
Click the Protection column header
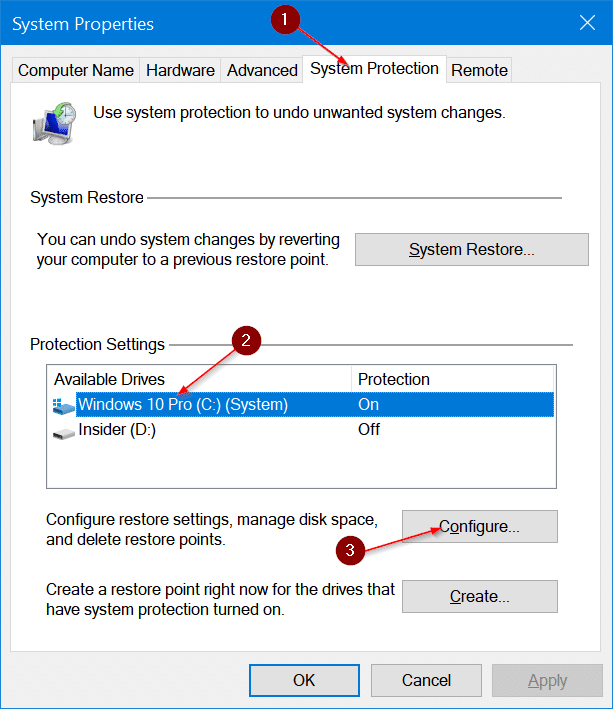point(453,379)
